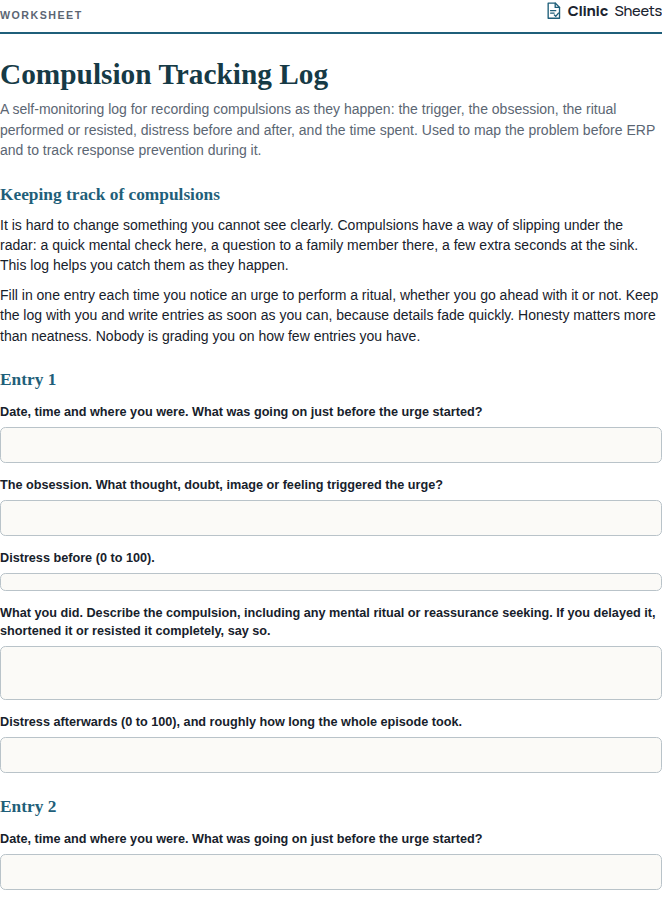Click the self-monitoring log description paragraph
662x900 pixels.
[327, 130]
